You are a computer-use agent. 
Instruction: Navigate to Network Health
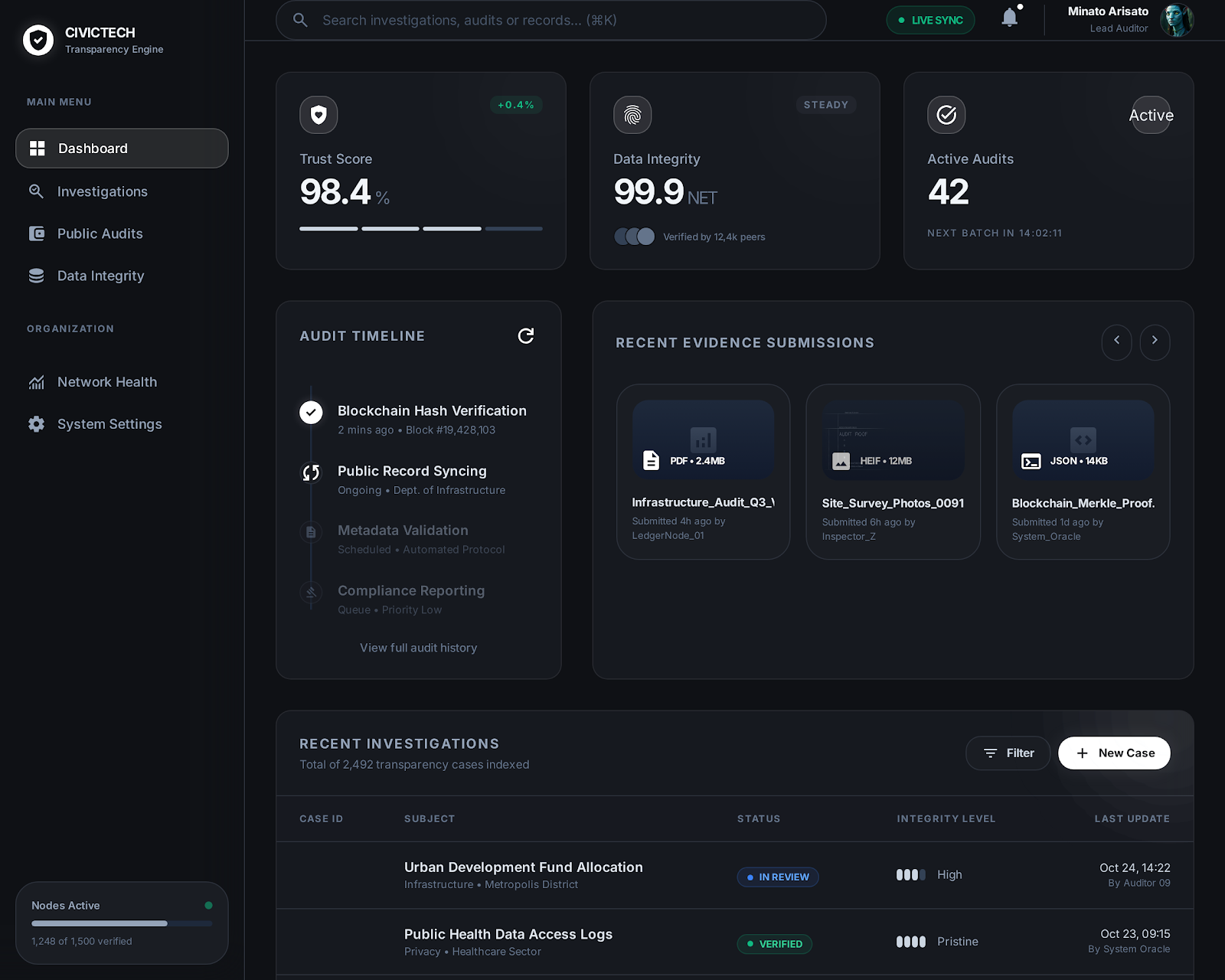(122, 382)
